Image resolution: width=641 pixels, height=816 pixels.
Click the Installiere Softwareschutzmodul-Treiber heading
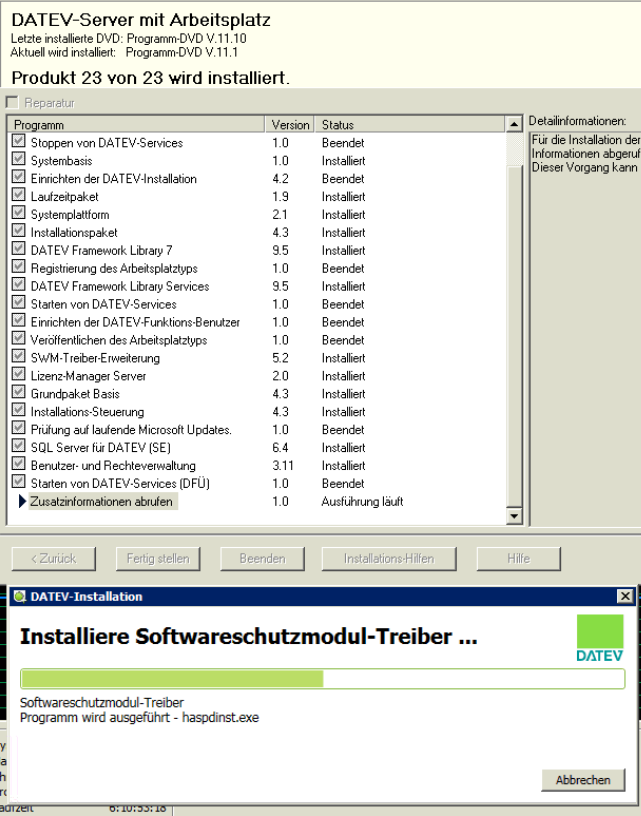point(249,636)
